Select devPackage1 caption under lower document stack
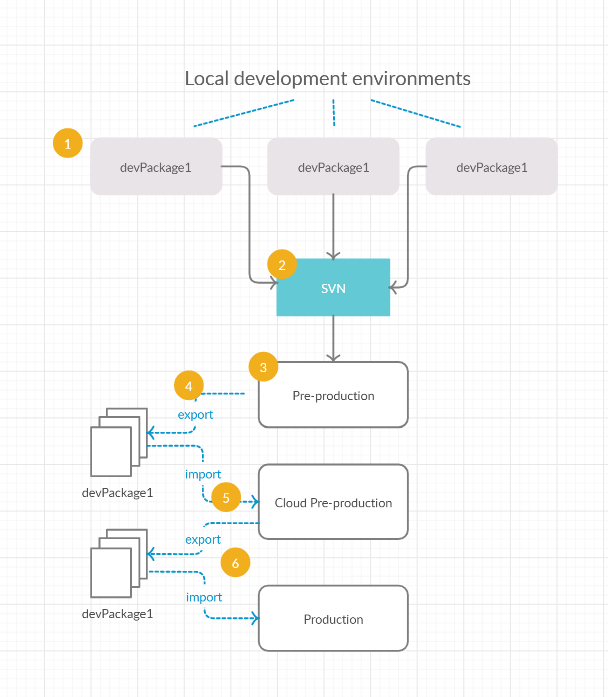The image size is (608, 697). (117, 614)
